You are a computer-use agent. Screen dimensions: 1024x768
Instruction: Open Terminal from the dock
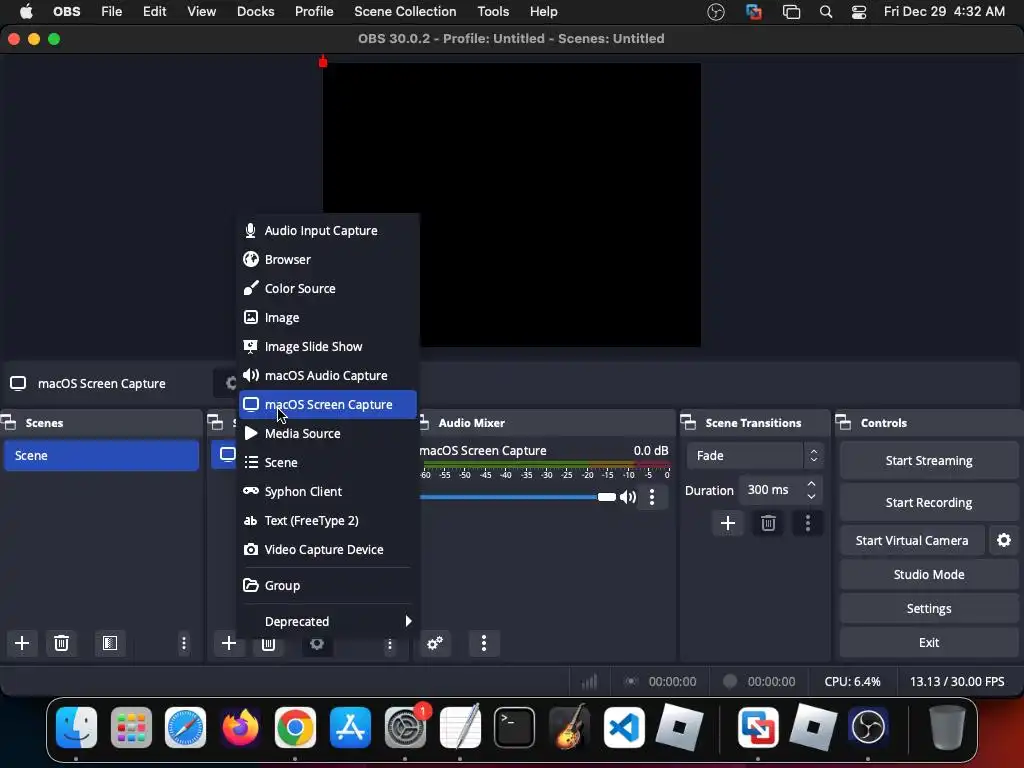pos(514,727)
